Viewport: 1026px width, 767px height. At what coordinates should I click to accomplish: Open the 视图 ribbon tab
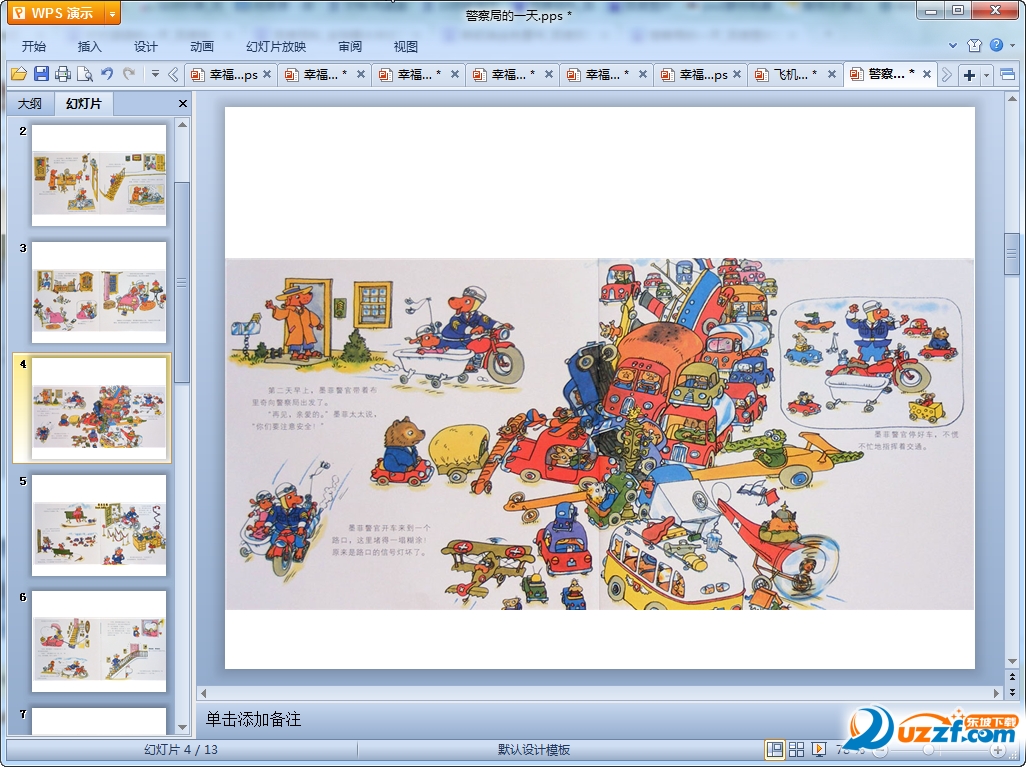[x=406, y=46]
